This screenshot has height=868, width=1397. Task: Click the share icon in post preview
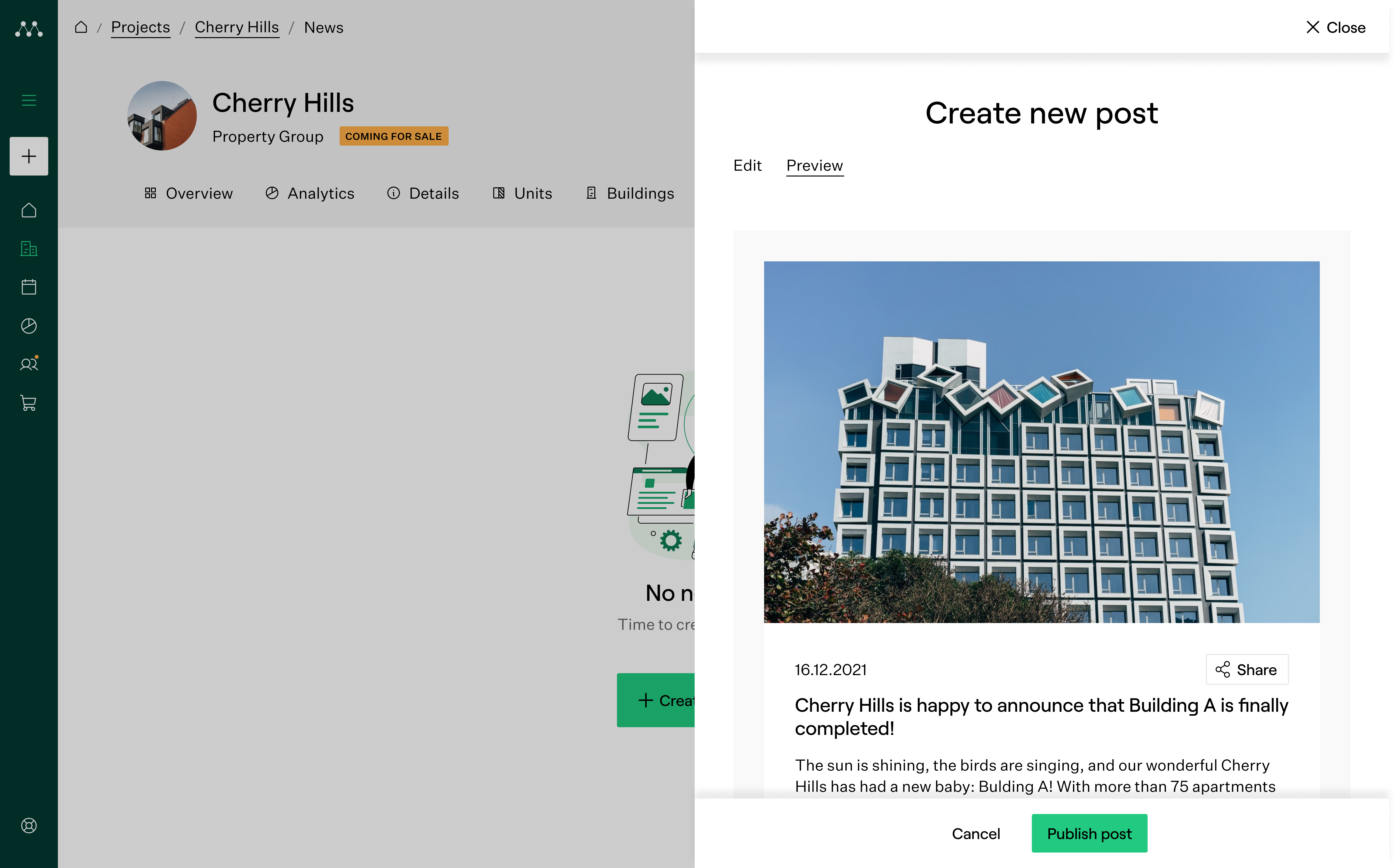[1223, 669]
